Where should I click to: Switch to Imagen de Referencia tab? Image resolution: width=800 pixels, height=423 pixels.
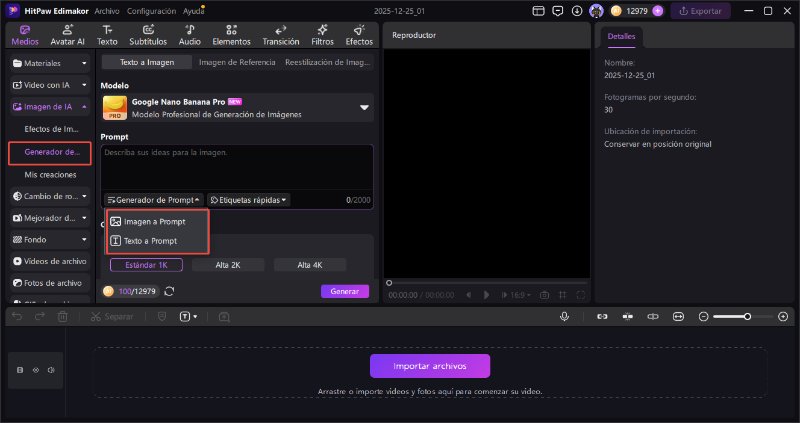237,62
